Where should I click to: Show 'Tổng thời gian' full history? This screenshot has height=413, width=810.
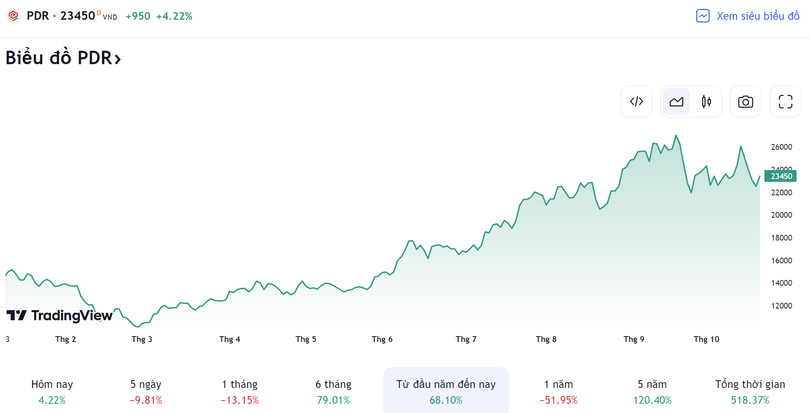[750, 391]
